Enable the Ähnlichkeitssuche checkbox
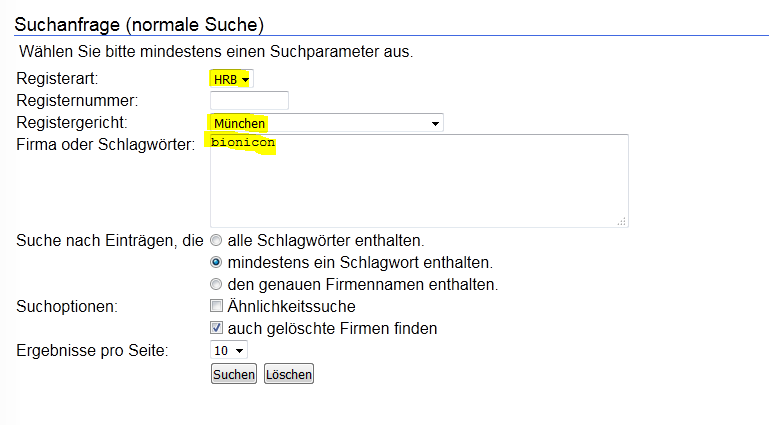This screenshot has height=425, width=769. click(x=216, y=307)
